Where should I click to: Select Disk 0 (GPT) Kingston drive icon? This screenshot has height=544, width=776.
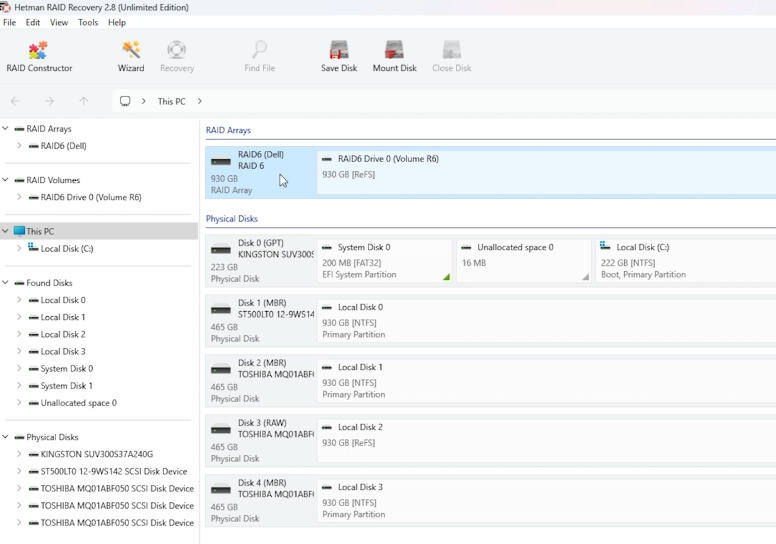(x=221, y=249)
